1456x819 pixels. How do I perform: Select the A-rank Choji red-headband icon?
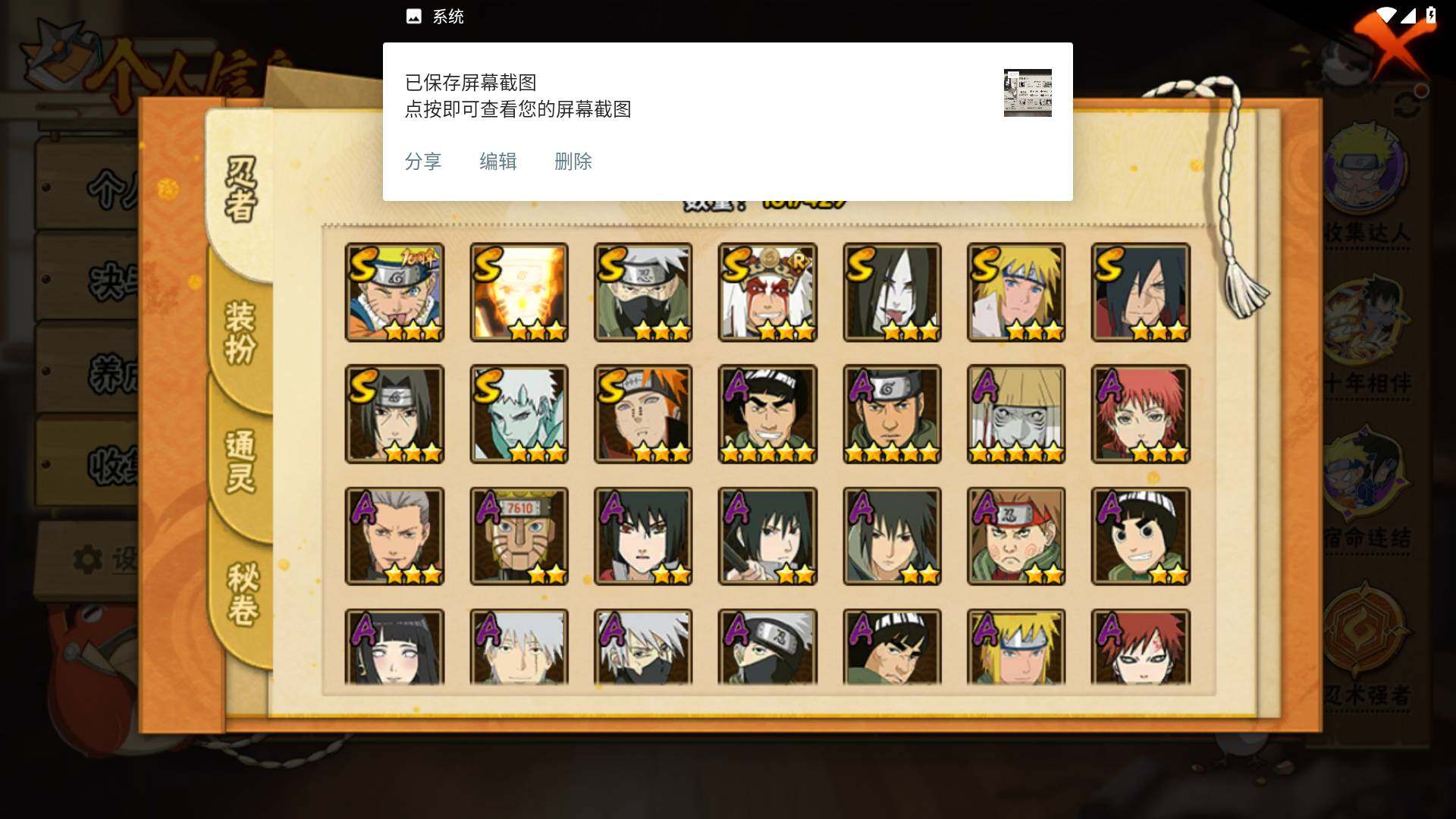click(1016, 536)
